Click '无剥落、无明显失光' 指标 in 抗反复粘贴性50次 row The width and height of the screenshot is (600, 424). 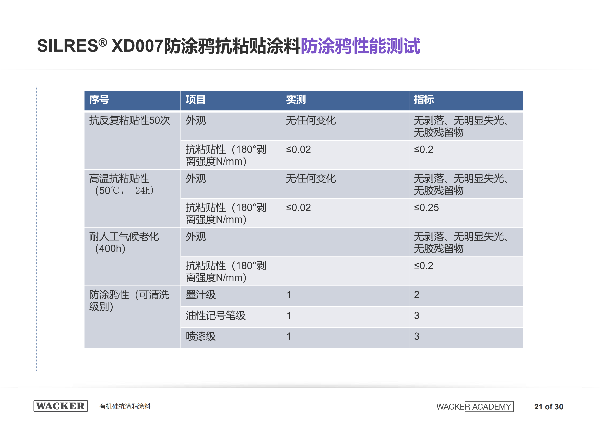point(461,126)
